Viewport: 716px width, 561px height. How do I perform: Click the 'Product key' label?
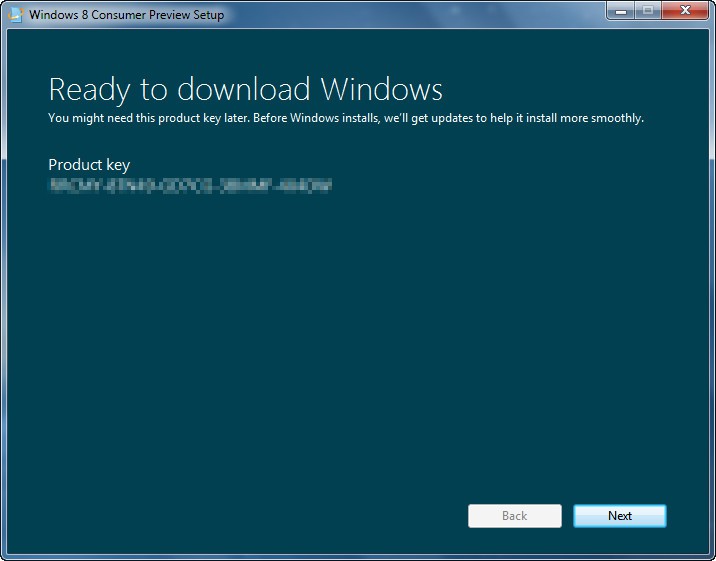[89, 164]
